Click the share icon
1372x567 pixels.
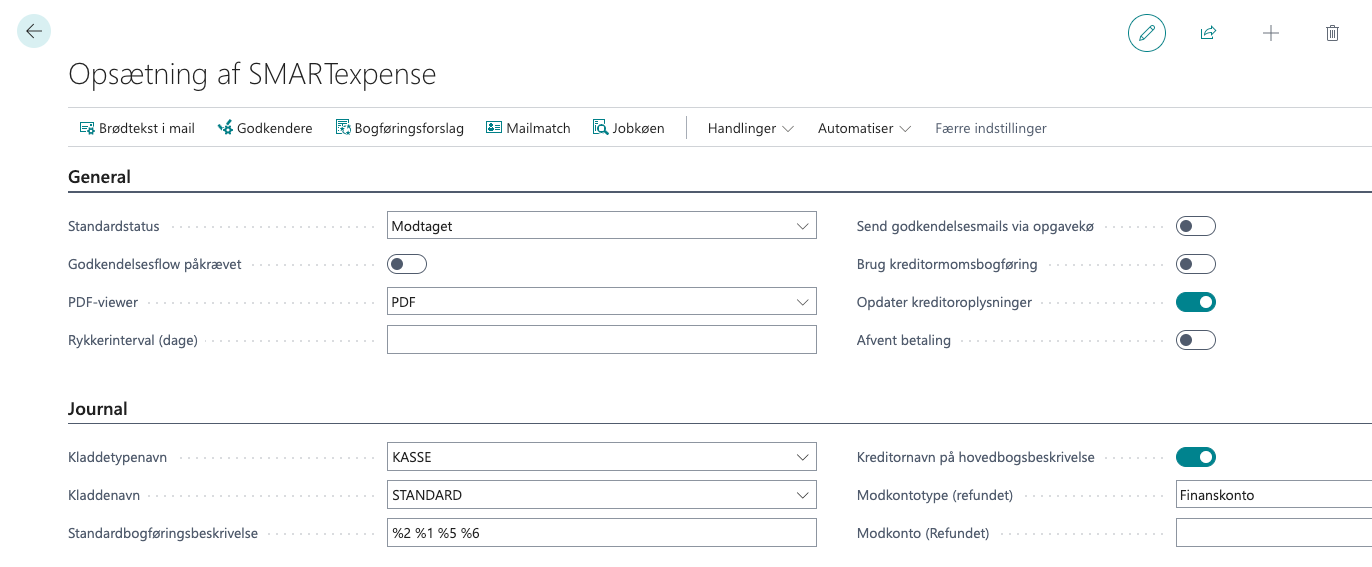coord(1208,33)
